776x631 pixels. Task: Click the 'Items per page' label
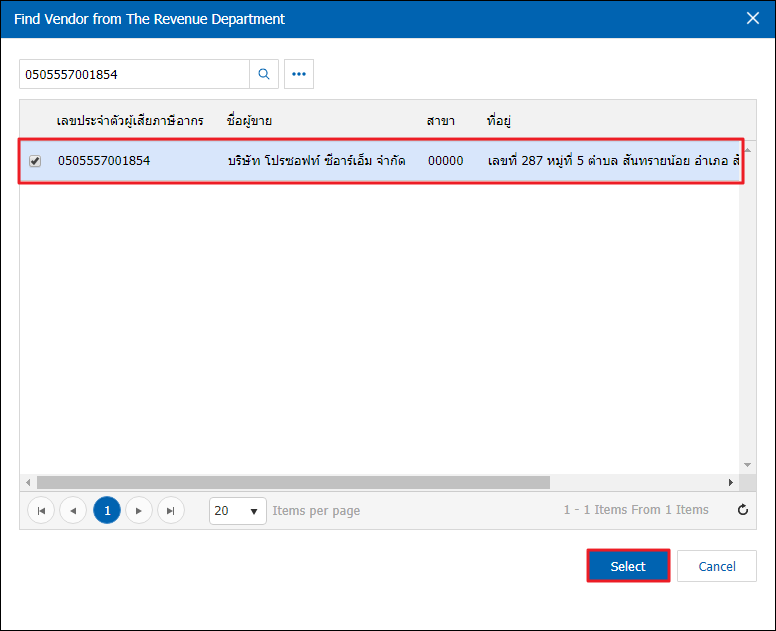pyautogui.click(x=316, y=511)
